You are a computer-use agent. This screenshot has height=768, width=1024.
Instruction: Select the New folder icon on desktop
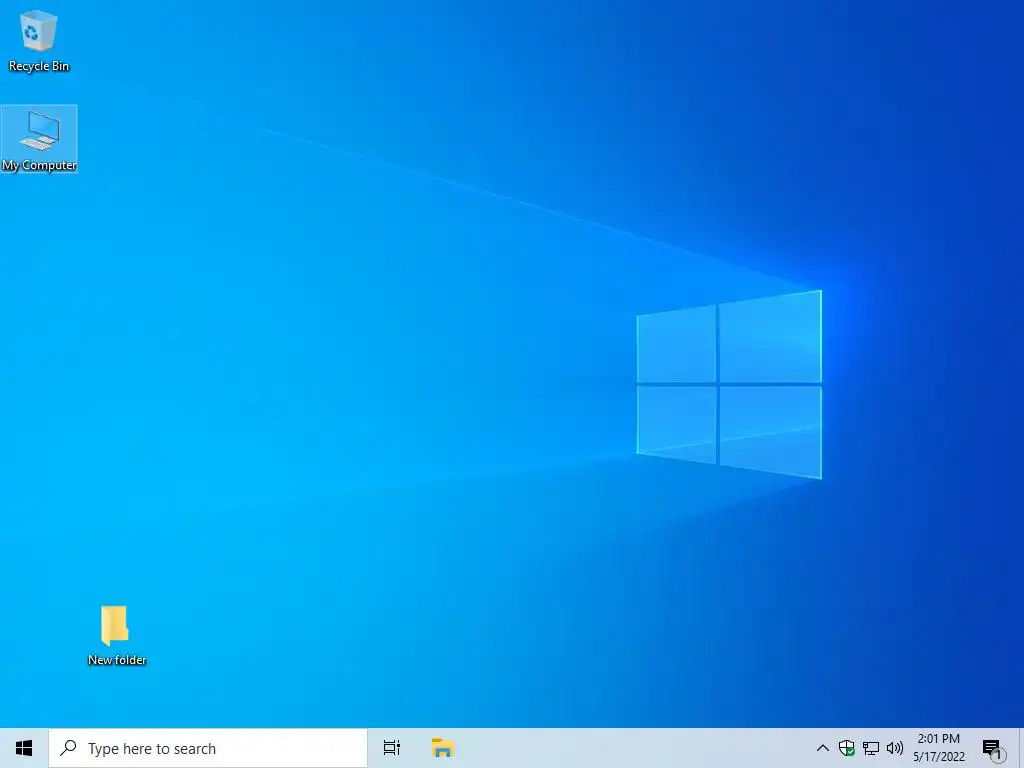click(x=116, y=635)
